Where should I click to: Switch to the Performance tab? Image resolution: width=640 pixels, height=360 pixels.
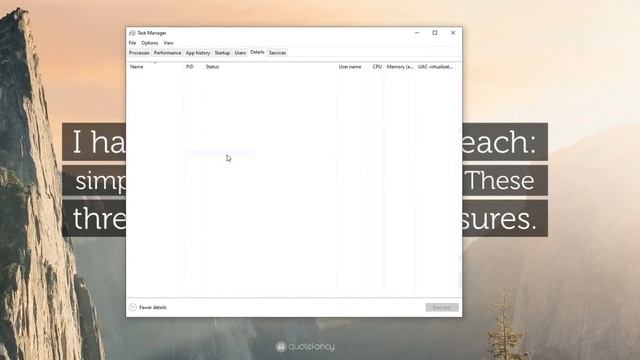pyautogui.click(x=167, y=53)
